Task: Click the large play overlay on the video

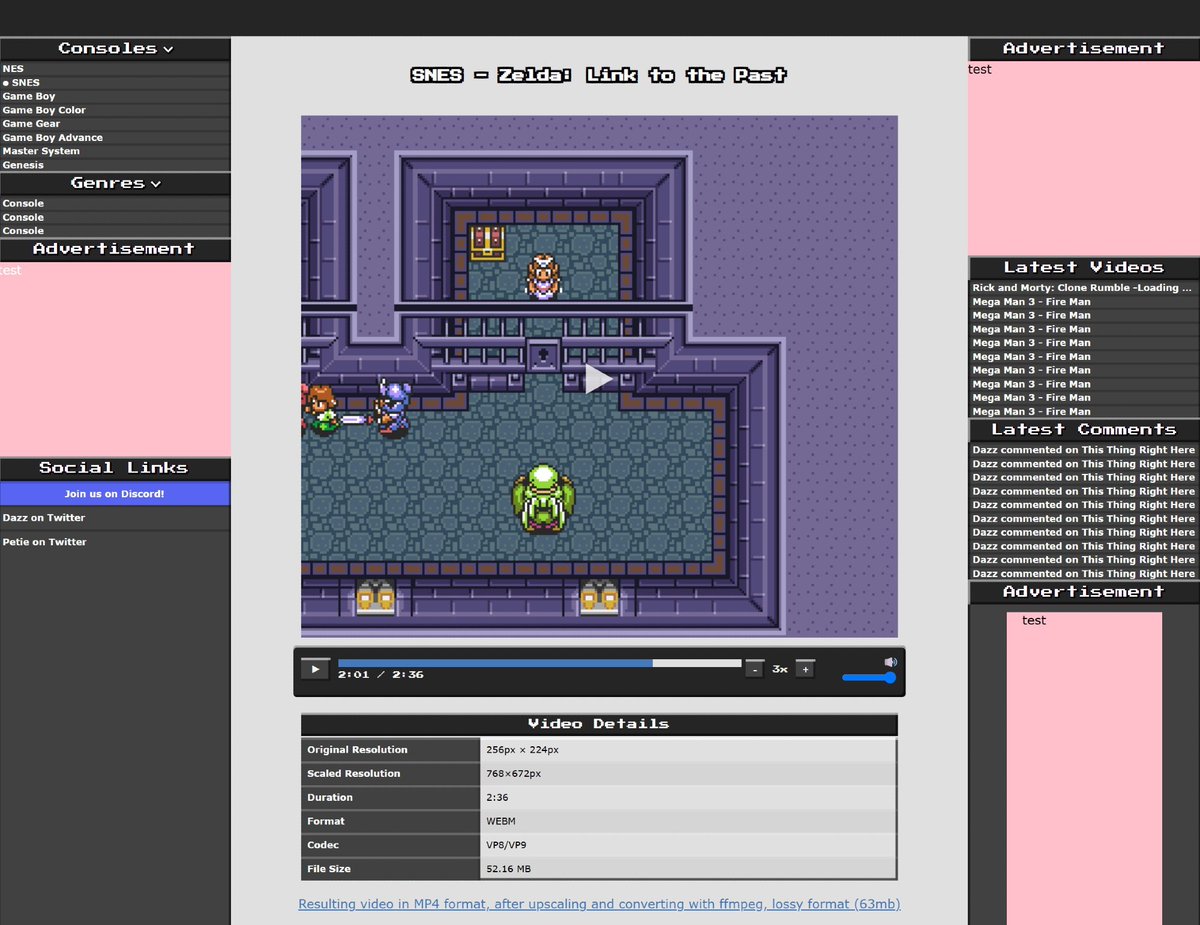Action: (x=598, y=378)
